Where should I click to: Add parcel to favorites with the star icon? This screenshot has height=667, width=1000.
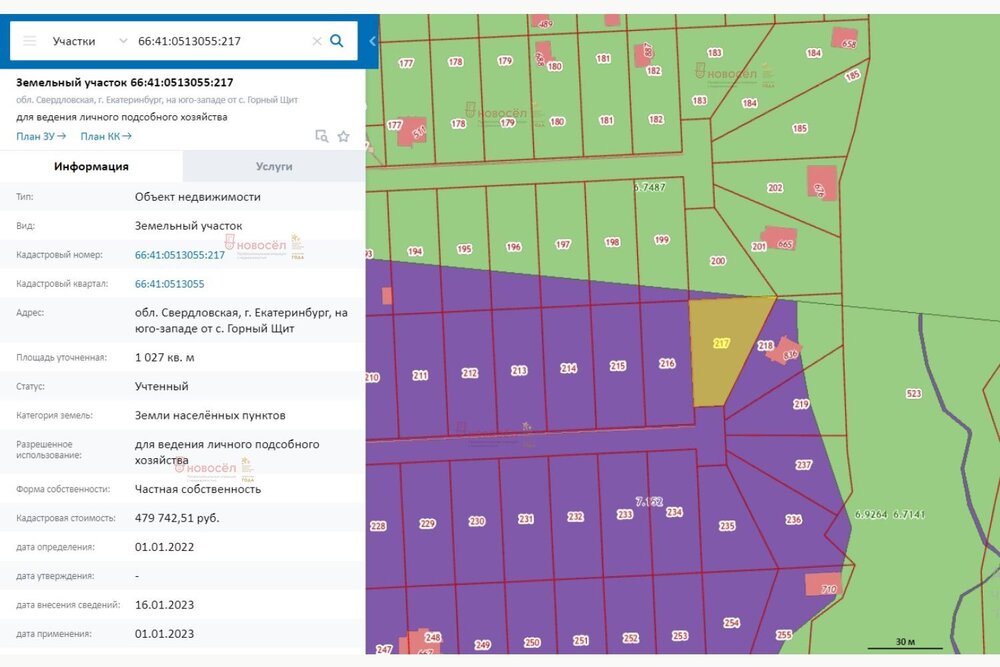coord(343,136)
